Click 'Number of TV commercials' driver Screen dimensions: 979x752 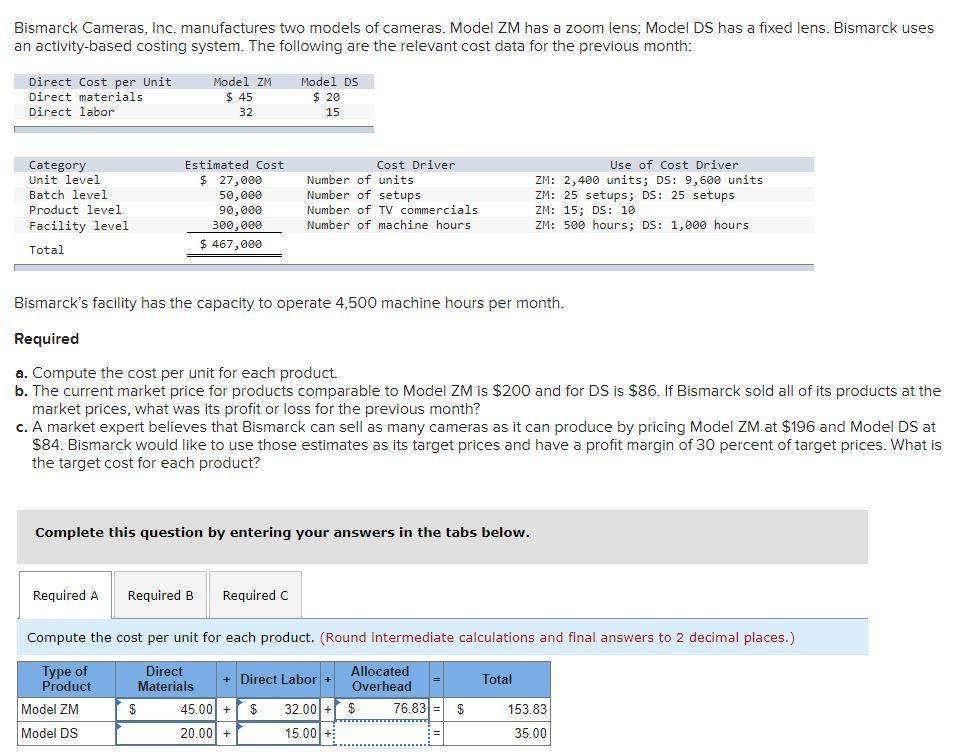click(392, 210)
